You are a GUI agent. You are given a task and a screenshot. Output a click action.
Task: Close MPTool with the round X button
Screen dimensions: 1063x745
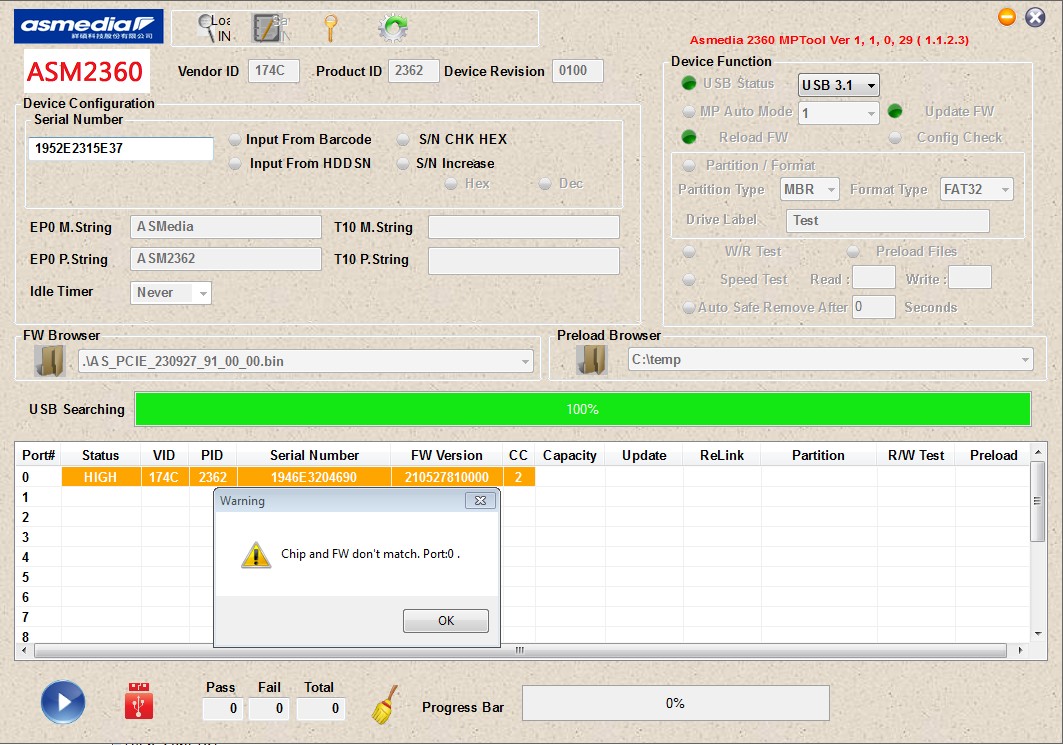click(1035, 17)
